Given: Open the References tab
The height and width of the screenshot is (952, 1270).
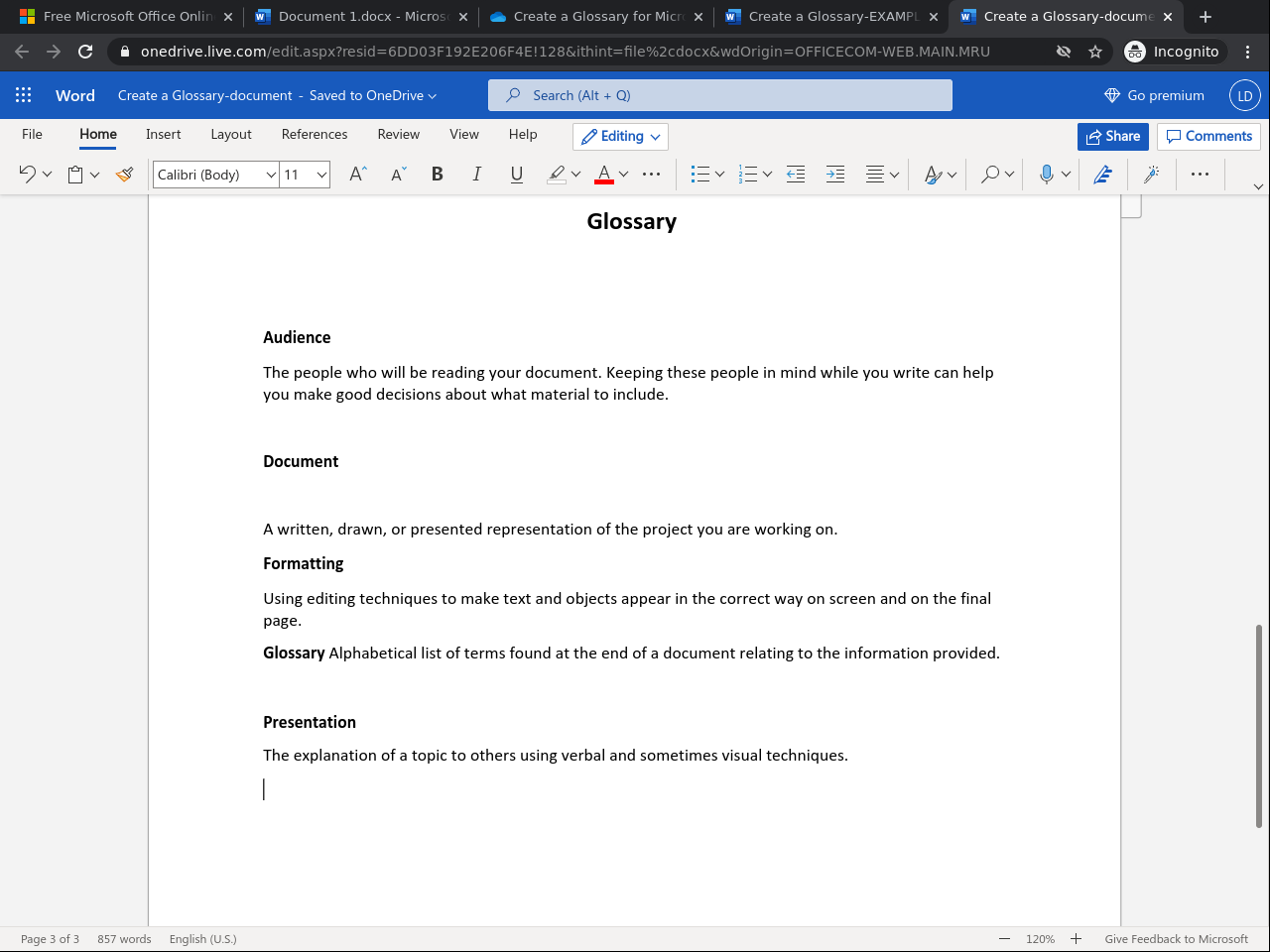Looking at the screenshot, I should pyautogui.click(x=315, y=135).
